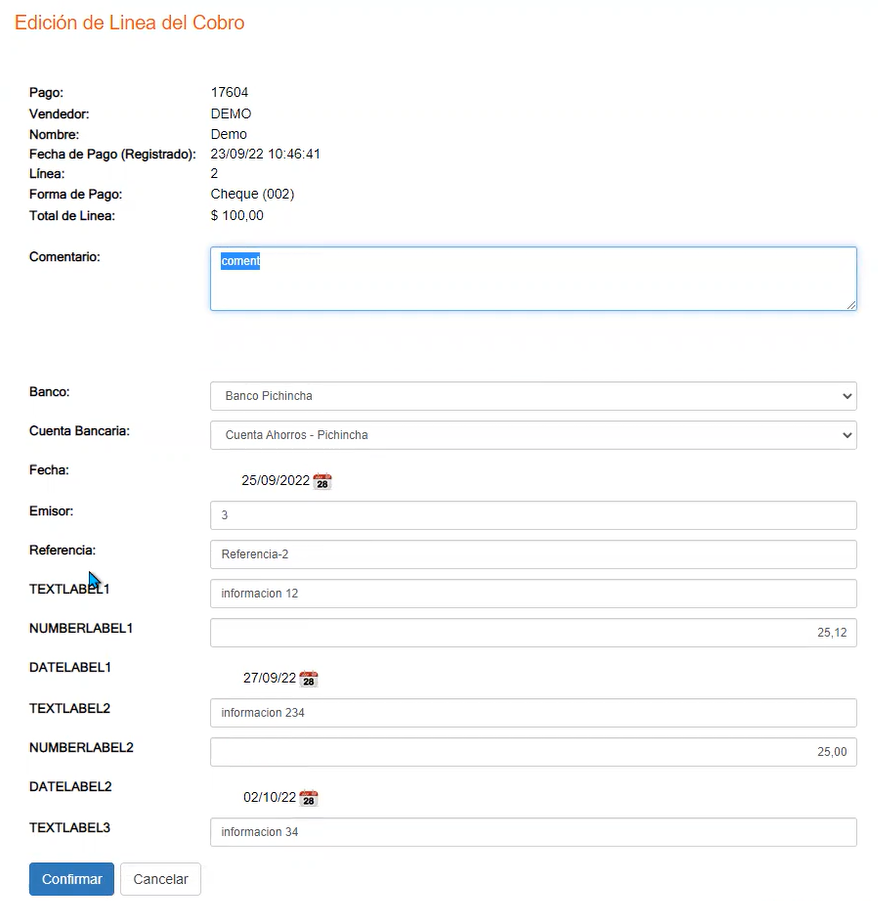The image size is (878, 901).
Task: Open calendar picker for DATELABEL2 02/10/22
Action: [309, 798]
